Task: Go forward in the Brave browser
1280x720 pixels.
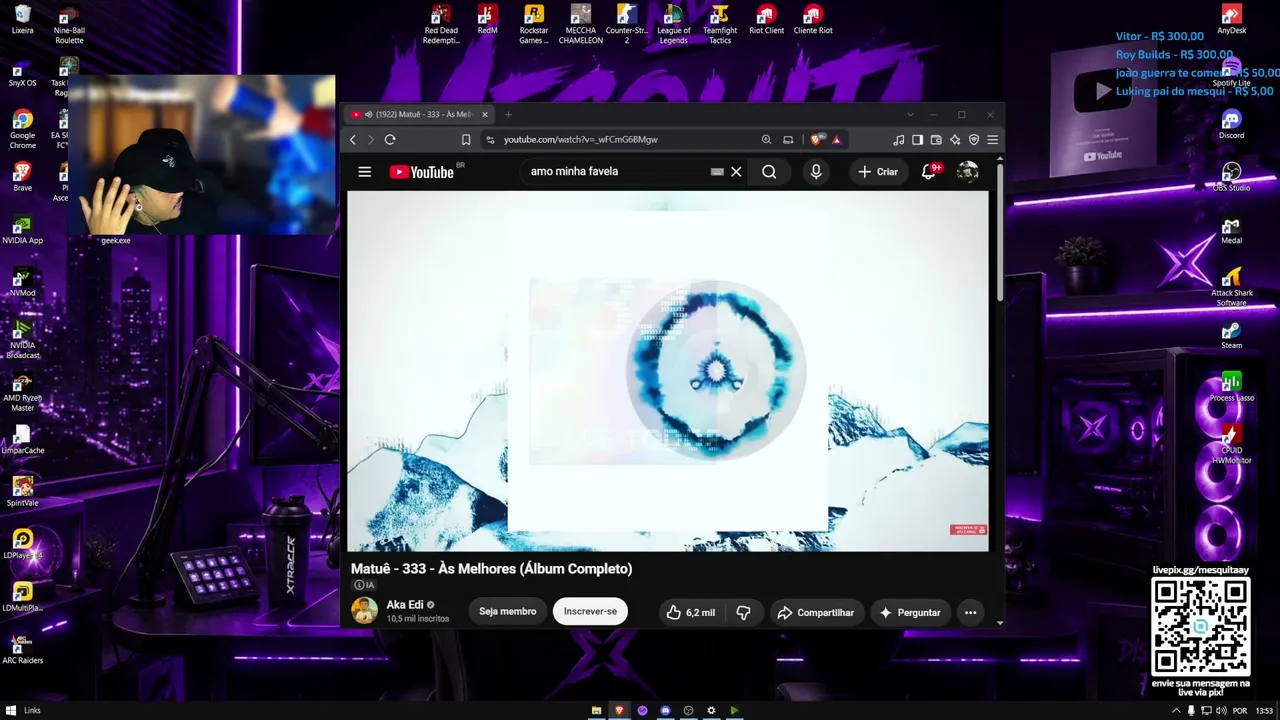Action: [370, 140]
